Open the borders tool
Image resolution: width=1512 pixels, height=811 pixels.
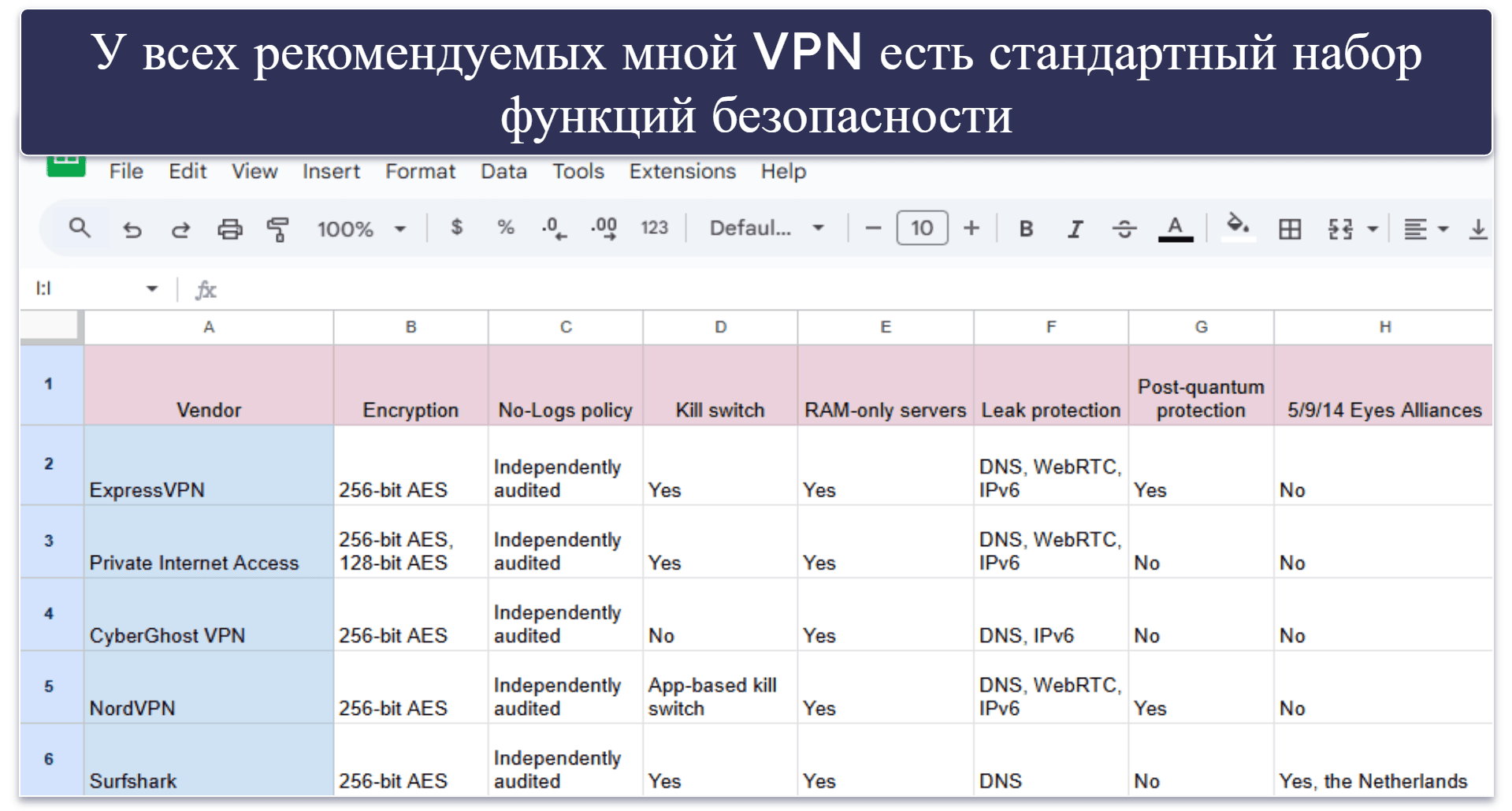coord(1290,229)
